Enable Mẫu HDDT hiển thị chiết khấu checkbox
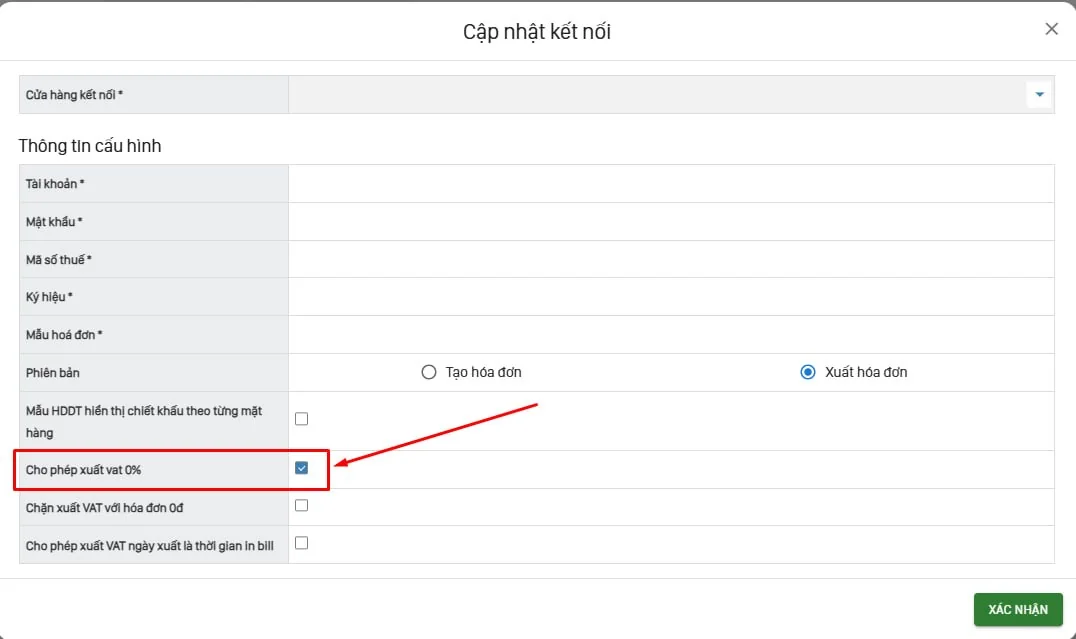This screenshot has width=1076, height=639. click(301, 419)
